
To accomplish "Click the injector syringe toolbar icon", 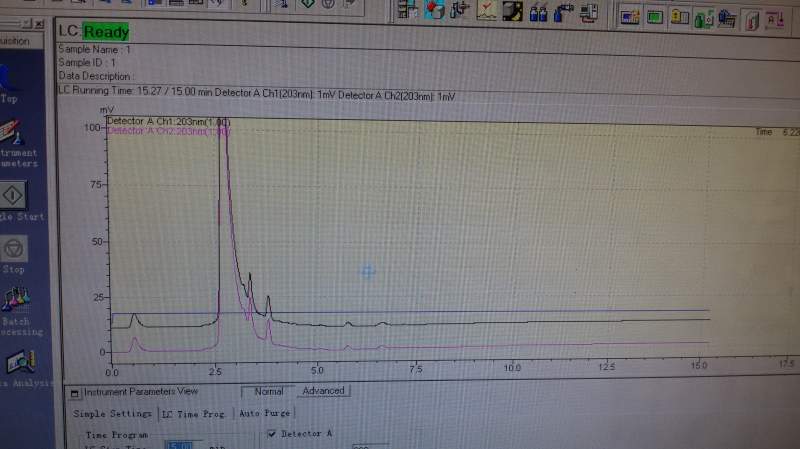I will click(459, 10).
